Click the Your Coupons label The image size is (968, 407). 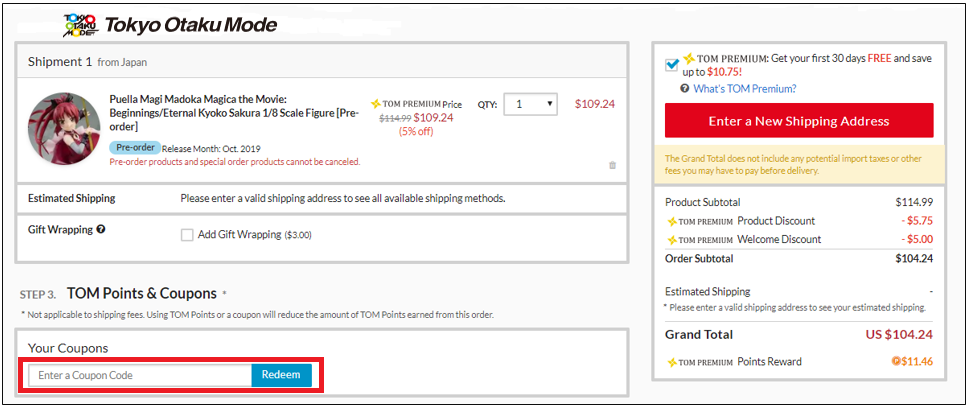68,348
